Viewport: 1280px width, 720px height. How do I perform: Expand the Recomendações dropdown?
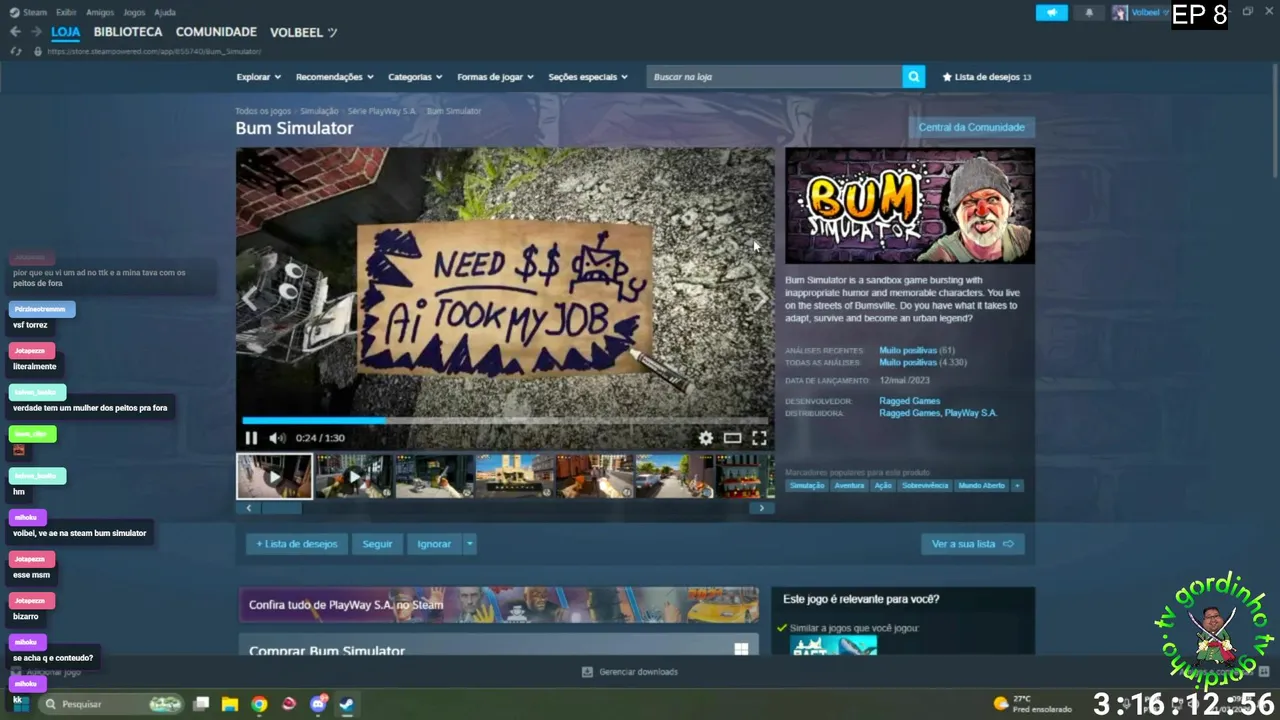335,77
